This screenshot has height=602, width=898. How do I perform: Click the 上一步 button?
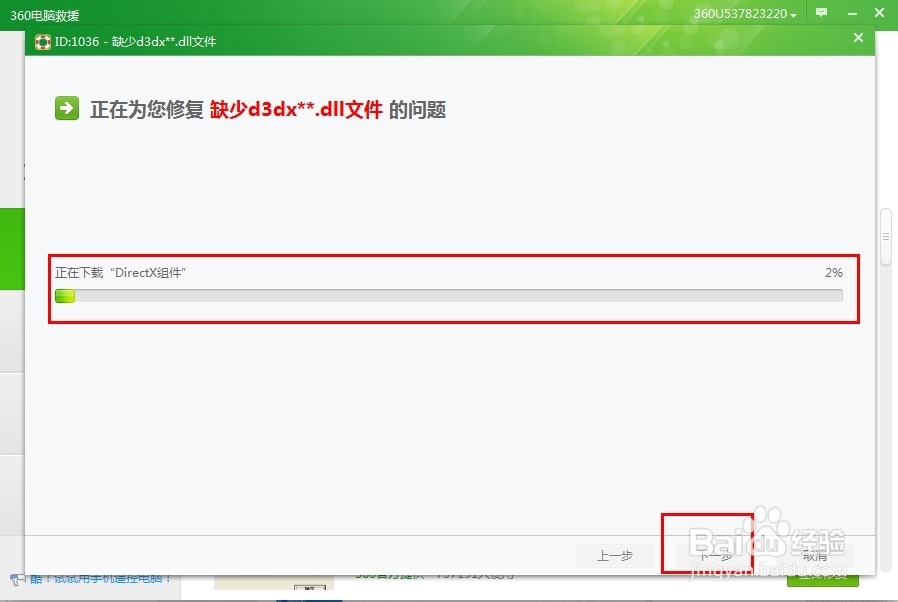pyautogui.click(x=615, y=556)
